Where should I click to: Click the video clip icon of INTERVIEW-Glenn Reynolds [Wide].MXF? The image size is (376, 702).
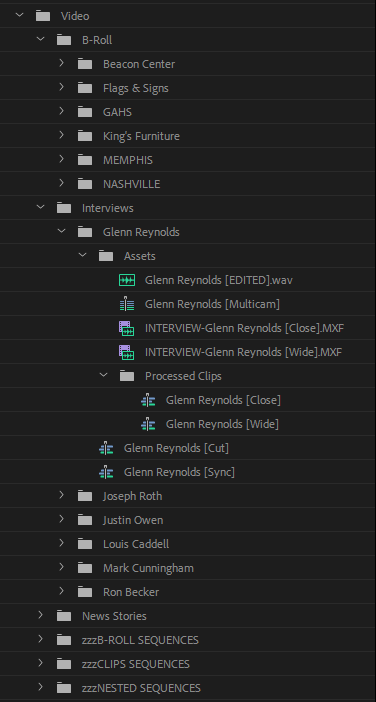coord(127,352)
